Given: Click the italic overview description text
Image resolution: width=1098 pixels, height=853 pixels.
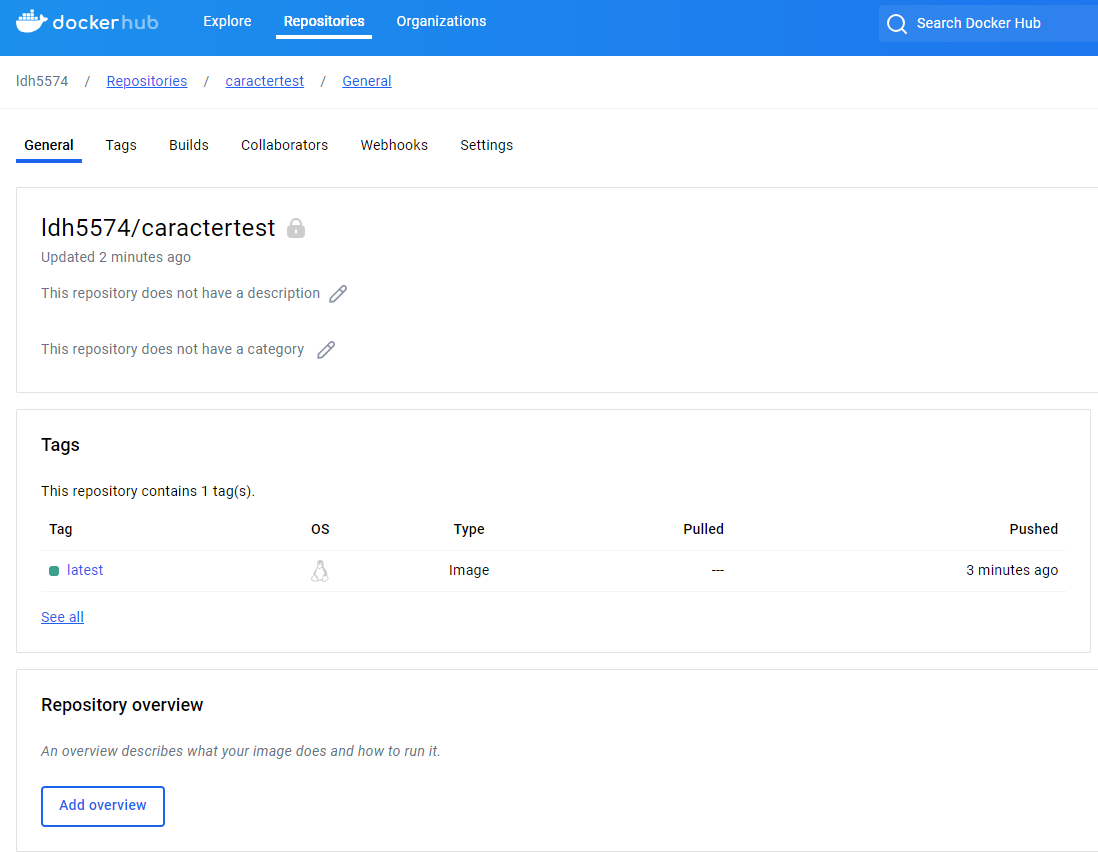Looking at the screenshot, I should pyautogui.click(x=240, y=751).
